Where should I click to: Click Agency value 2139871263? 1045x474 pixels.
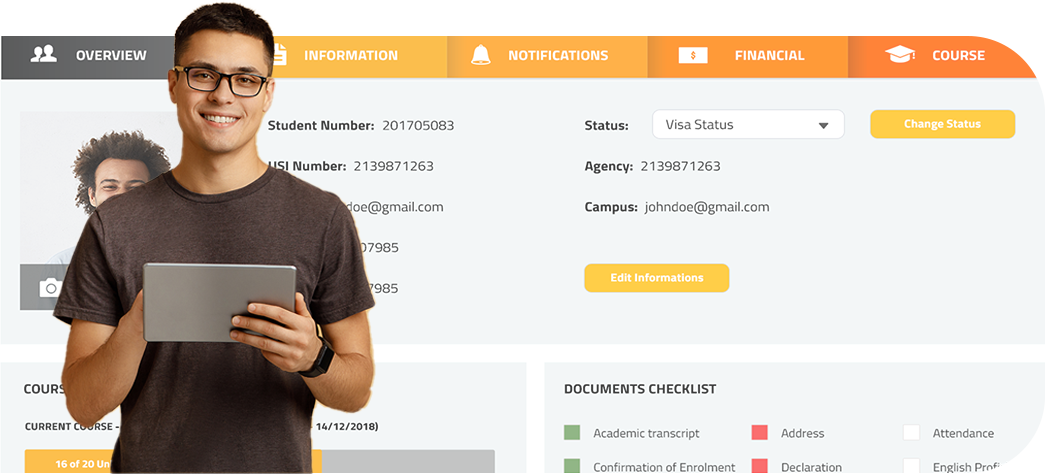680,166
